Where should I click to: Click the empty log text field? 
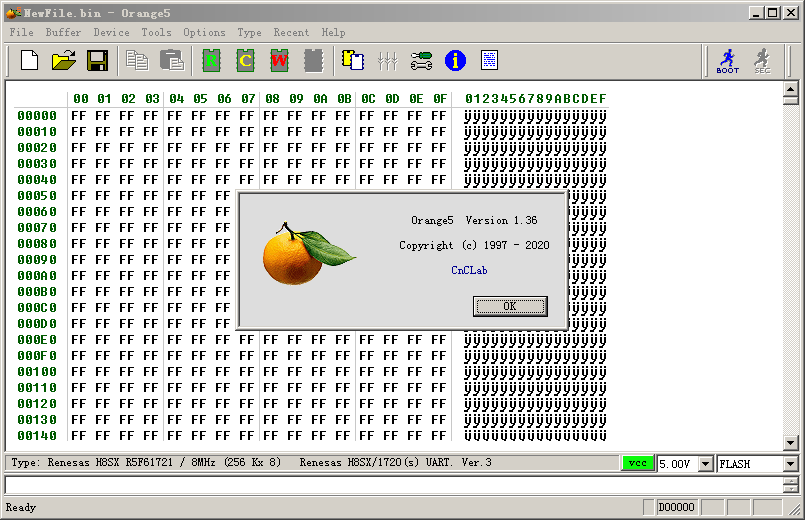click(x=390, y=485)
